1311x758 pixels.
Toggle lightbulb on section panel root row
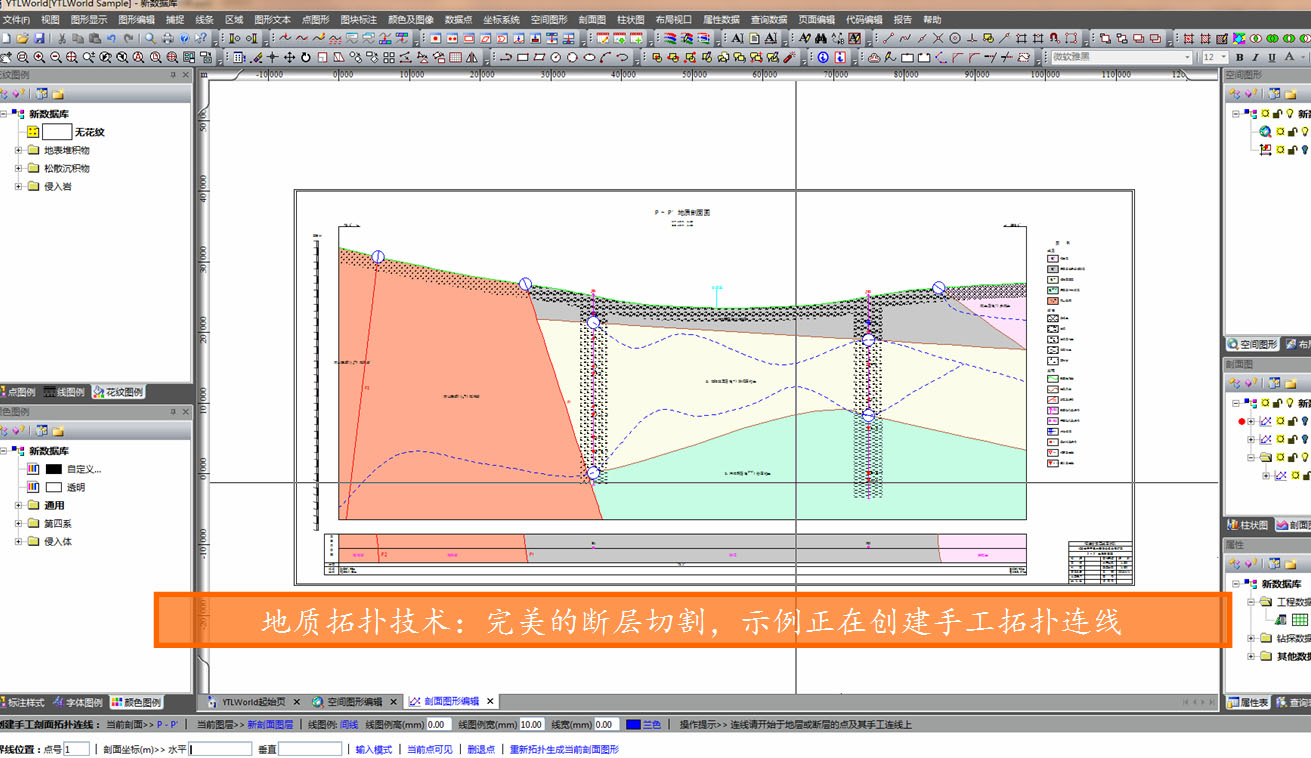pos(1290,402)
